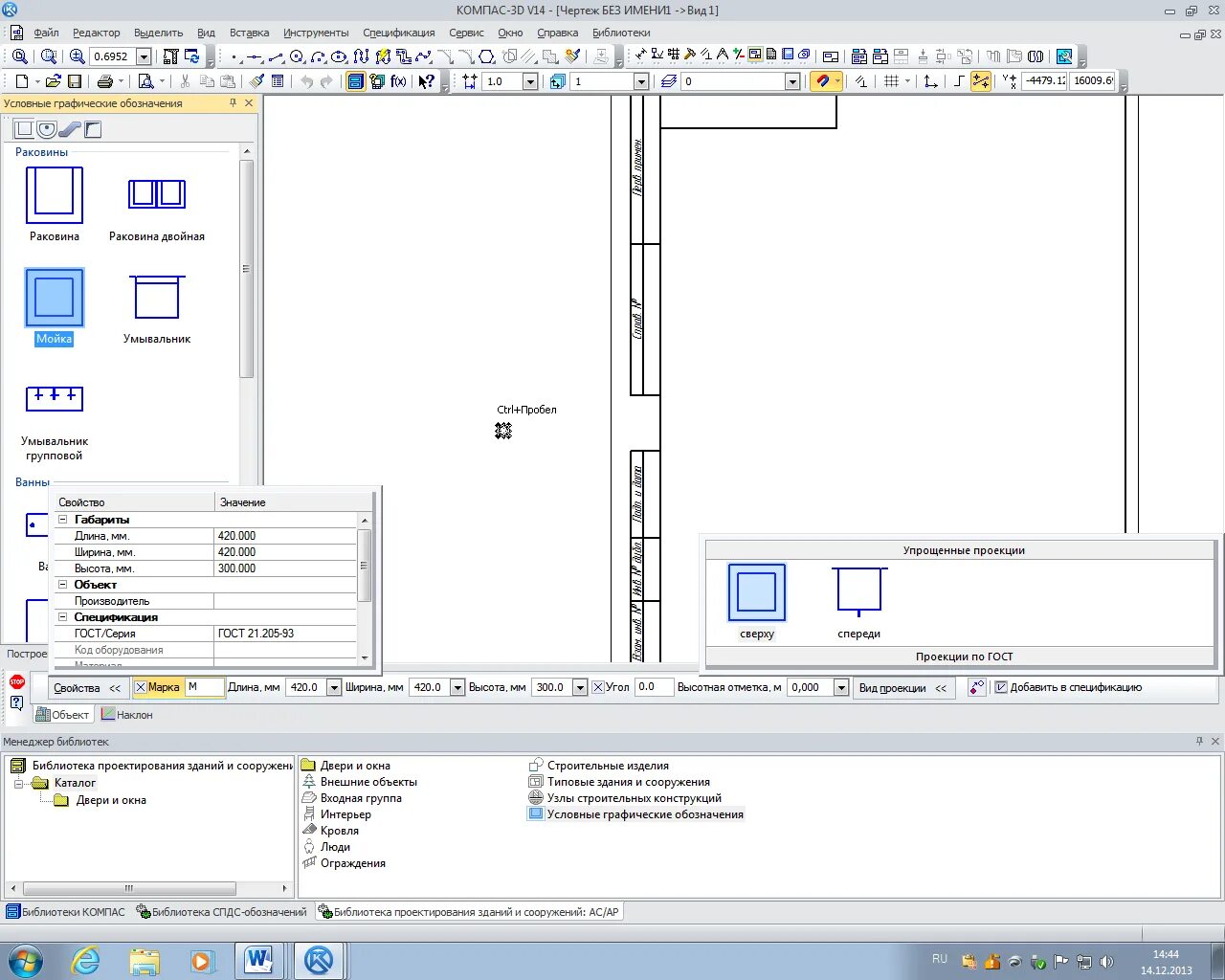1225x980 pixels.
Task: Collapse the Габариты properties group
Action: click(x=63, y=520)
